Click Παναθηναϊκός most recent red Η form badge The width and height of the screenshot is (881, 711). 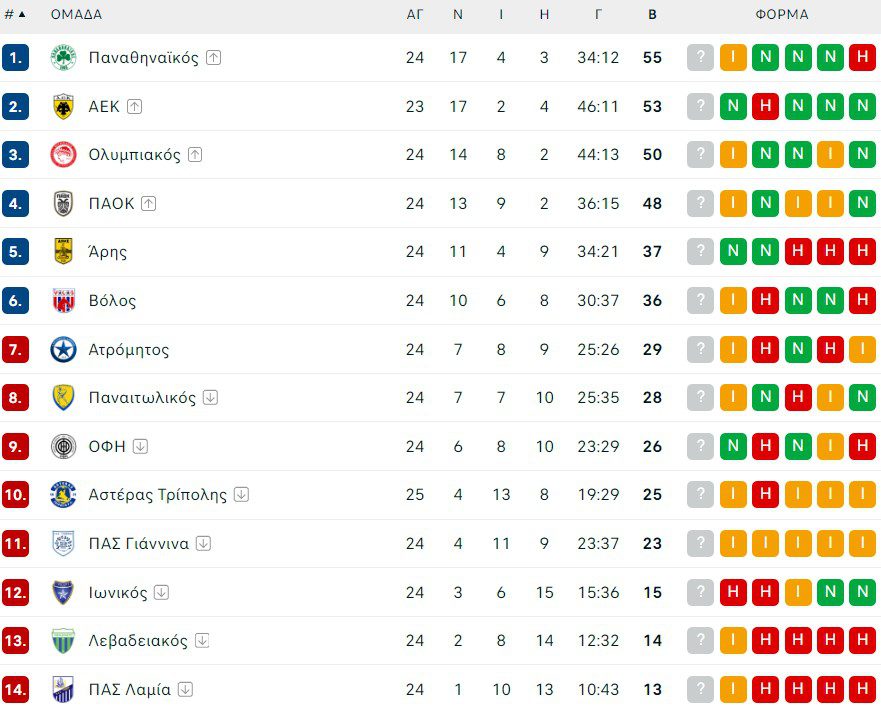(x=861, y=58)
